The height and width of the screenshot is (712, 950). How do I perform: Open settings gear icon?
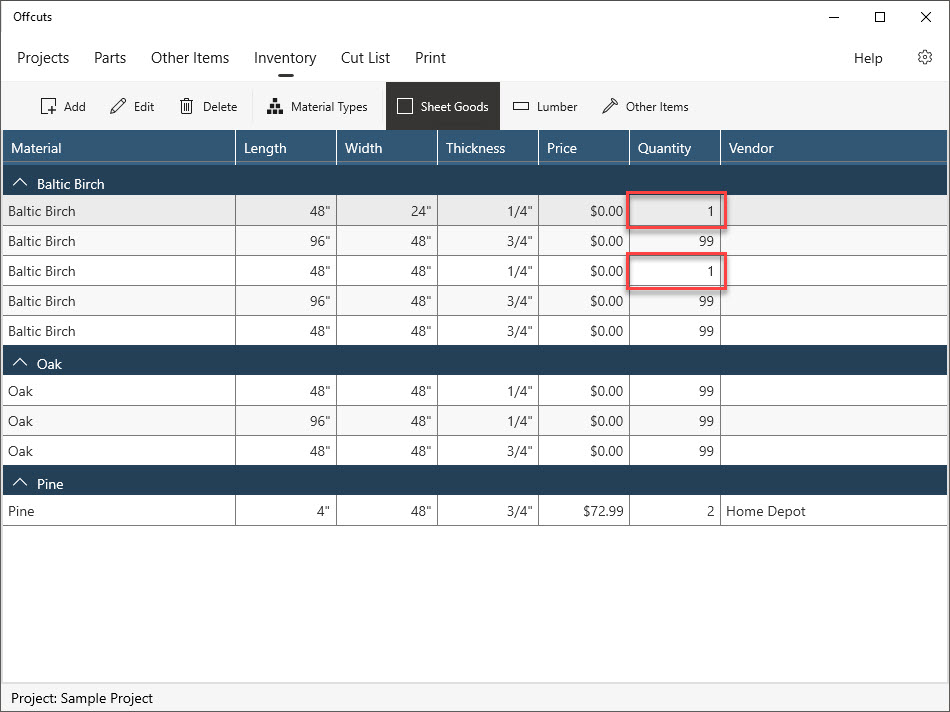click(x=925, y=58)
